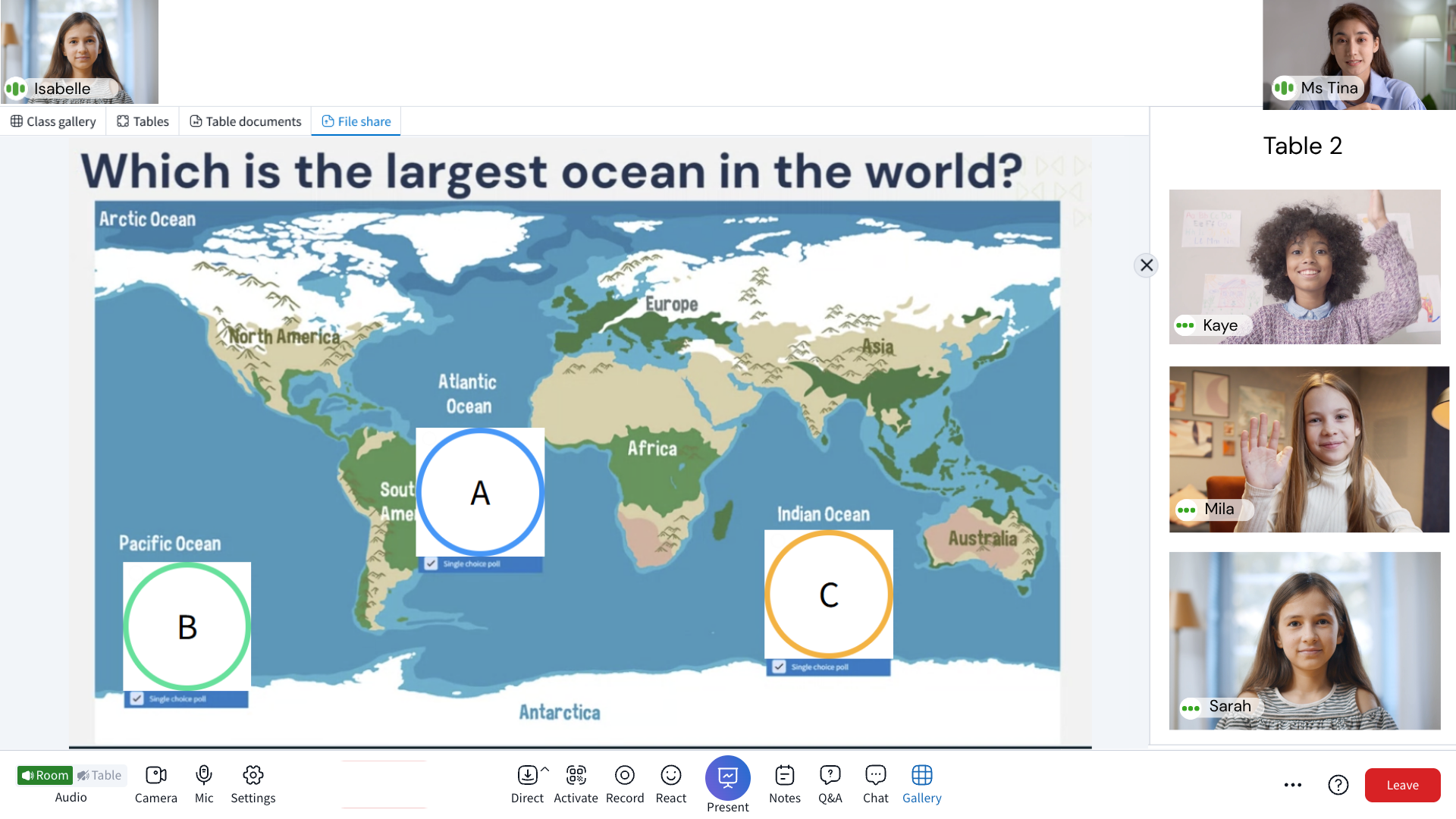Click the Table 2 heading

(x=1303, y=146)
